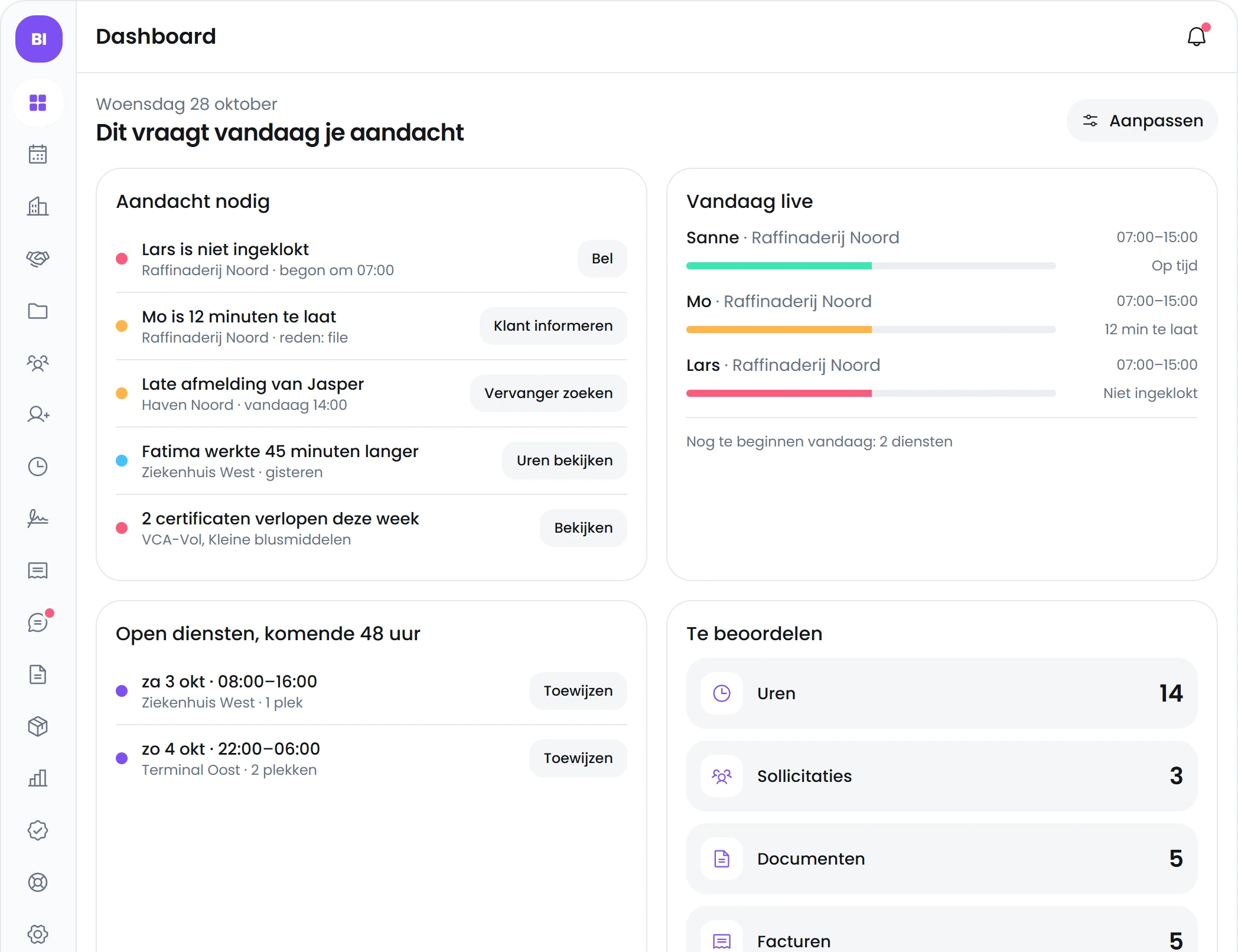The width and height of the screenshot is (1238, 952).
Task: Click Lars's red progress bar
Action: pos(871,393)
